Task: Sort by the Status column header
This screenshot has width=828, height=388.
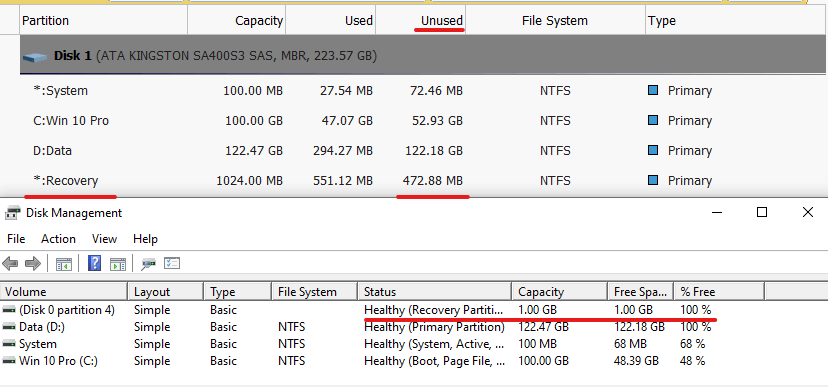Action: [435, 291]
